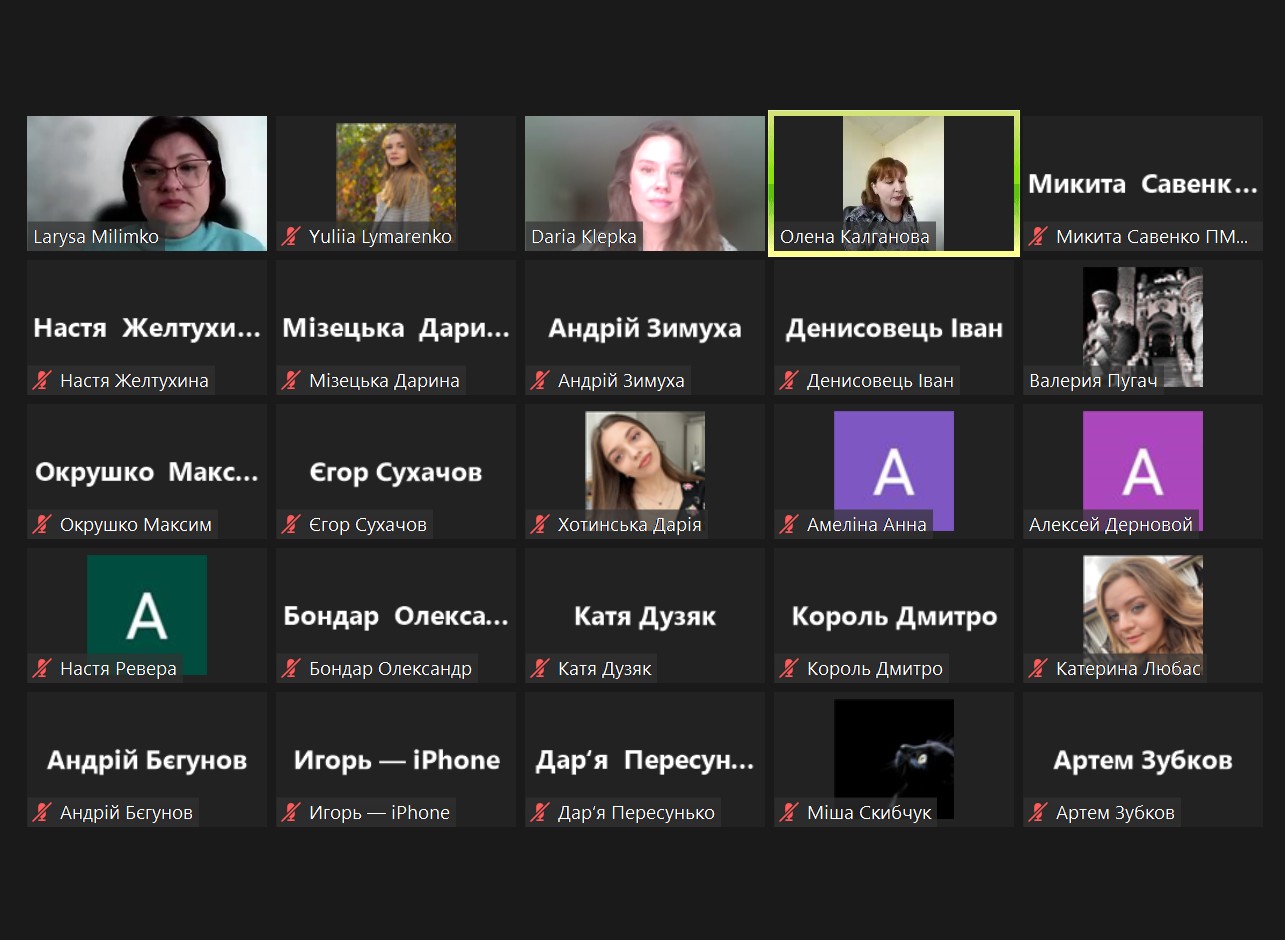Click large name text Игорь — iPhone
The image size is (1285, 940).
point(396,760)
